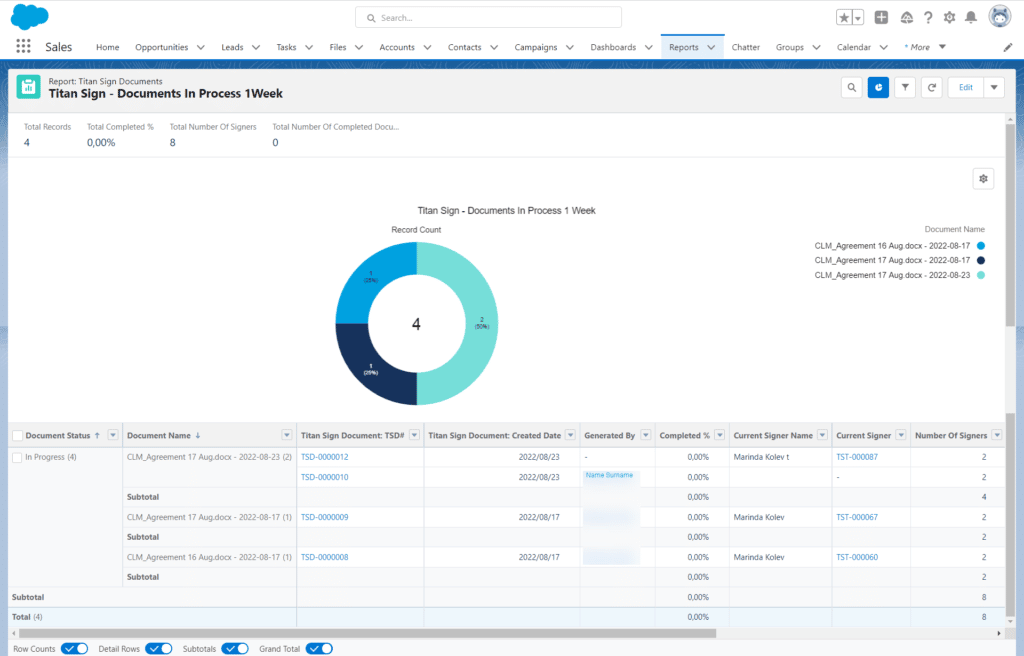The image size is (1024, 656).
Task: Turn off the Grand Total switch
Action: [x=319, y=649]
